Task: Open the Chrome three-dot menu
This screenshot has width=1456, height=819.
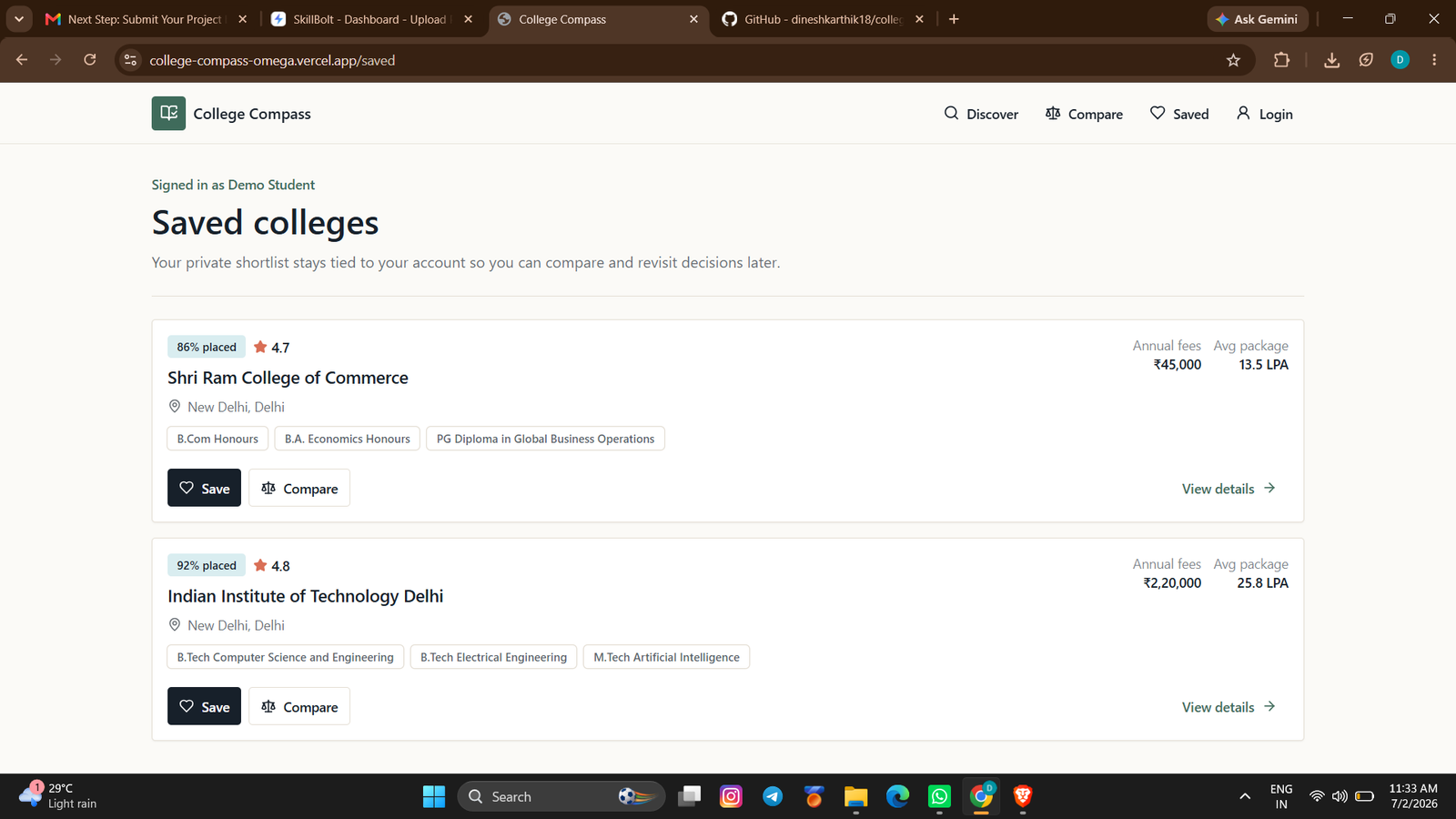Action: click(x=1434, y=60)
